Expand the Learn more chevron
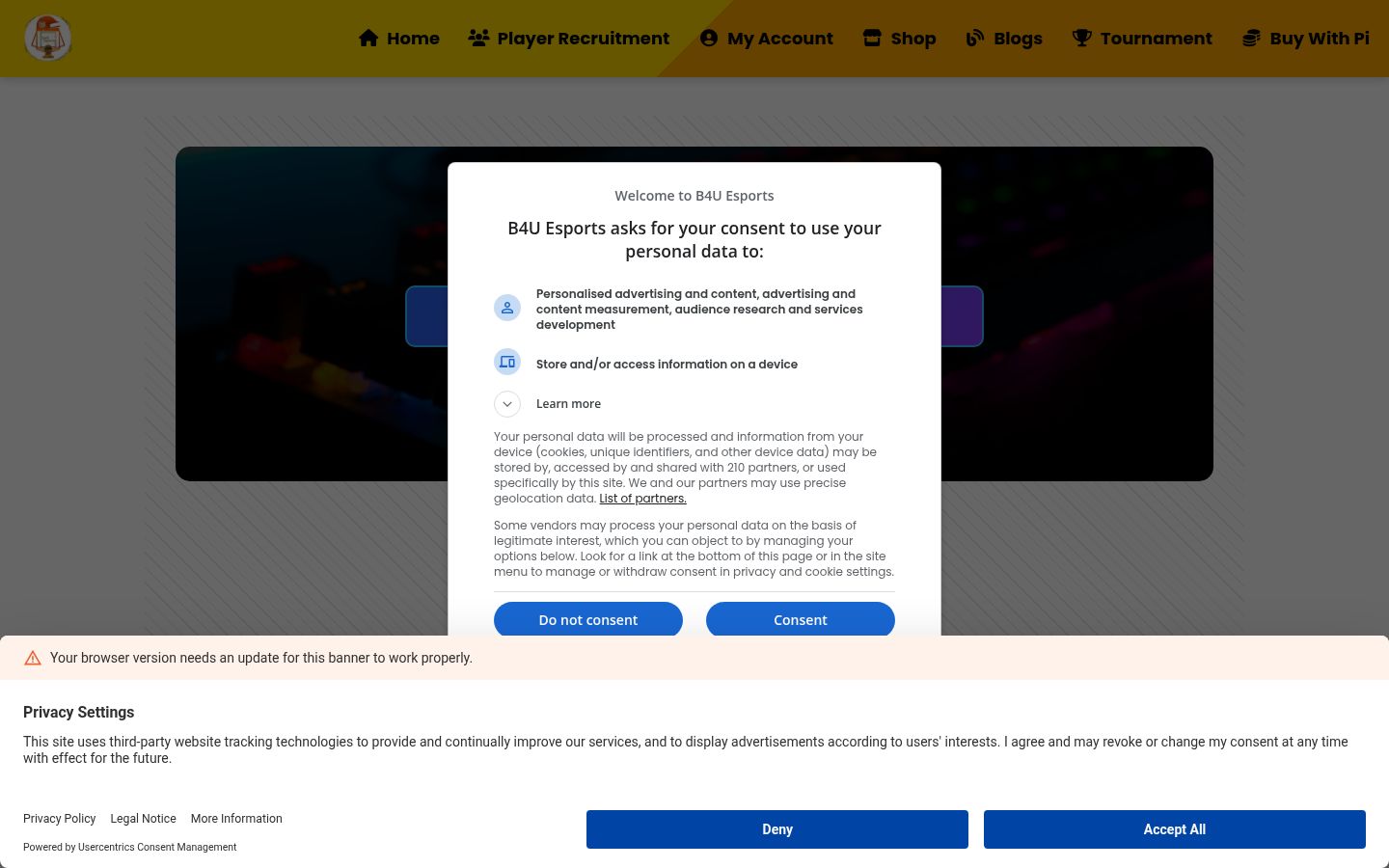Screen dimensions: 1389x868 click(507, 404)
